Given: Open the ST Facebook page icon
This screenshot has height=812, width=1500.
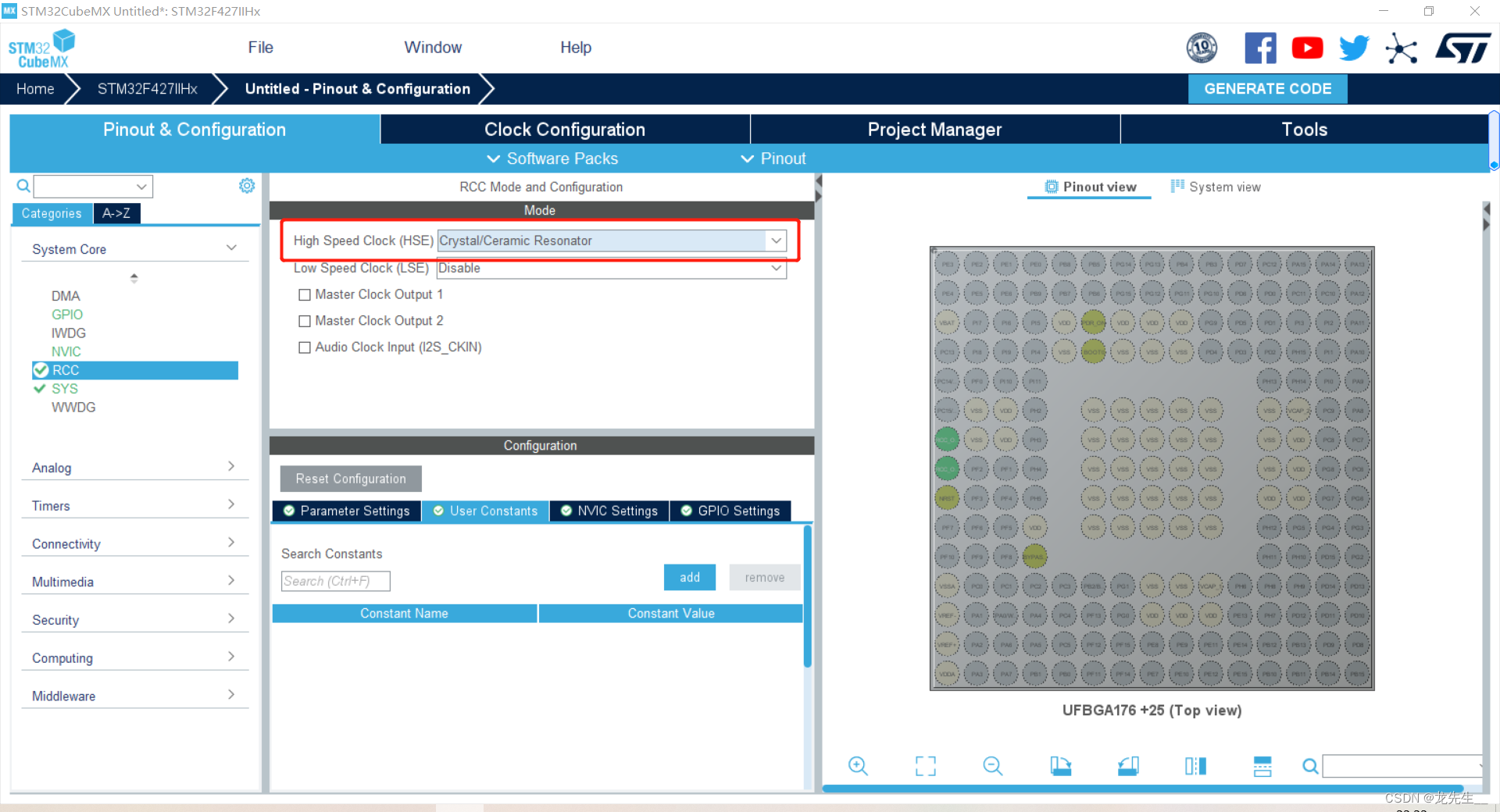Looking at the screenshot, I should pos(1260,48).
